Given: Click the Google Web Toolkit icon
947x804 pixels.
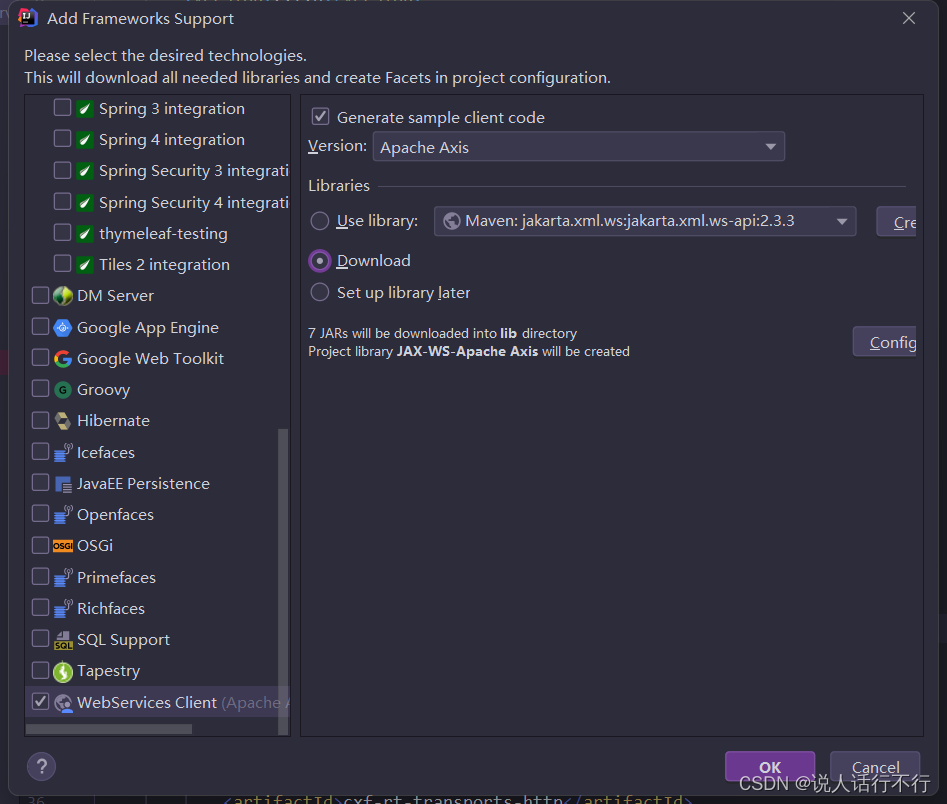Looking at the screenshot, I should click(x=62, y=358).
